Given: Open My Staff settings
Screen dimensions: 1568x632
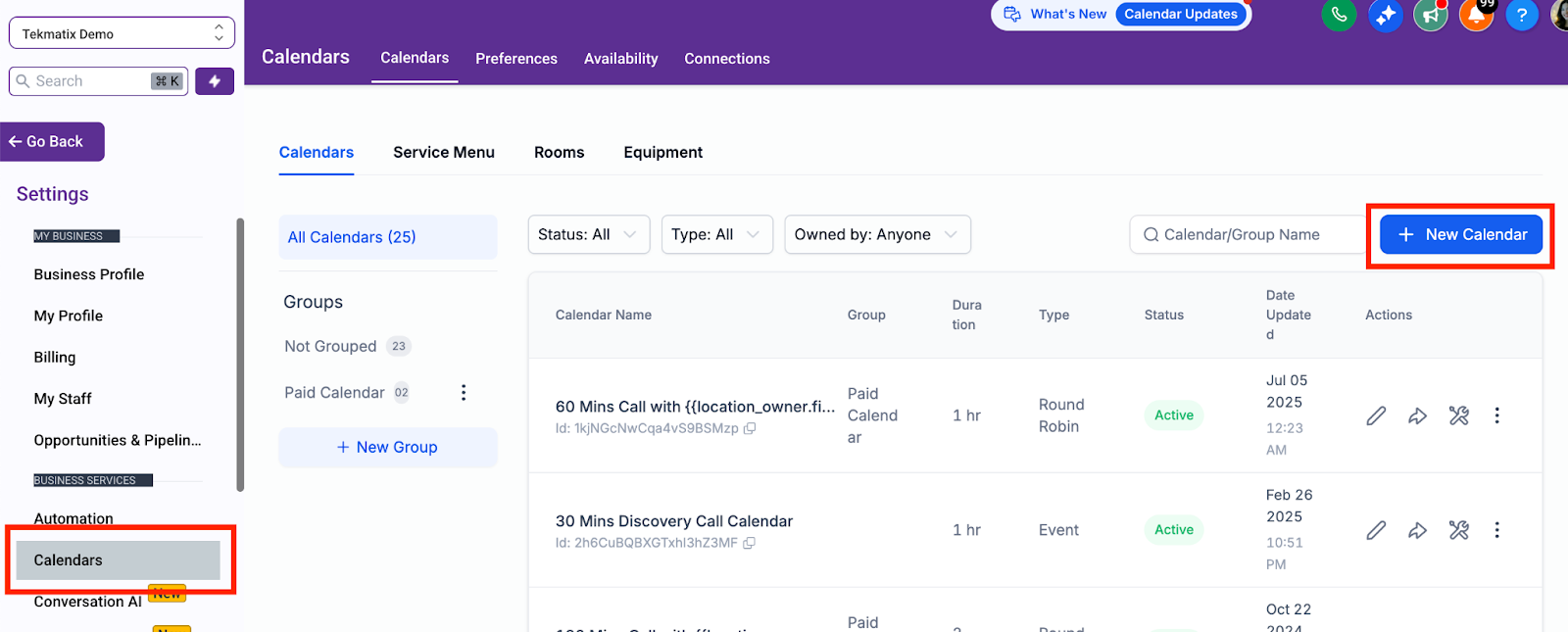Looking at the screenshot, I should tap(63, 399).
